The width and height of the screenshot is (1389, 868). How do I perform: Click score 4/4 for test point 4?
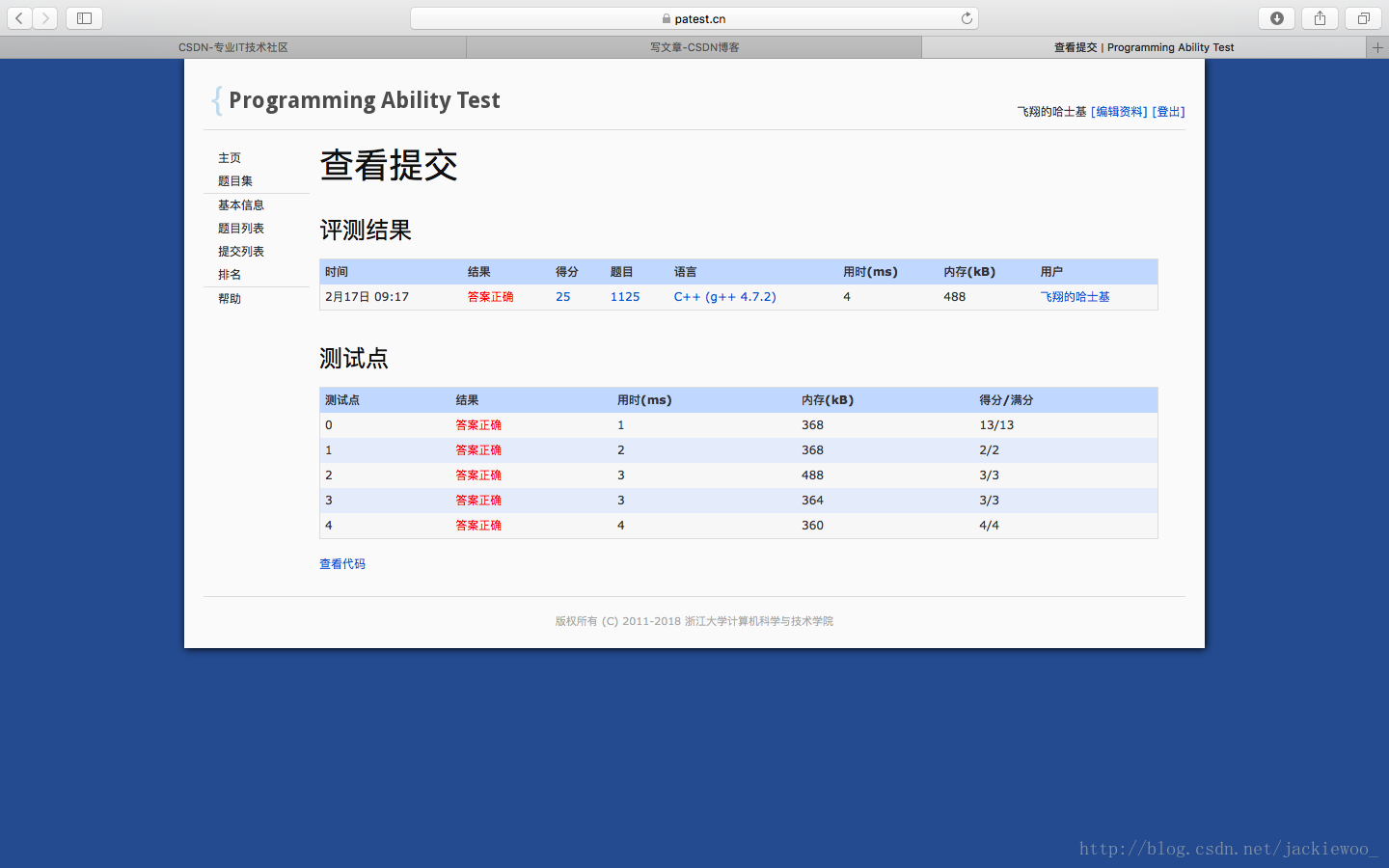[x=989, y=526]
